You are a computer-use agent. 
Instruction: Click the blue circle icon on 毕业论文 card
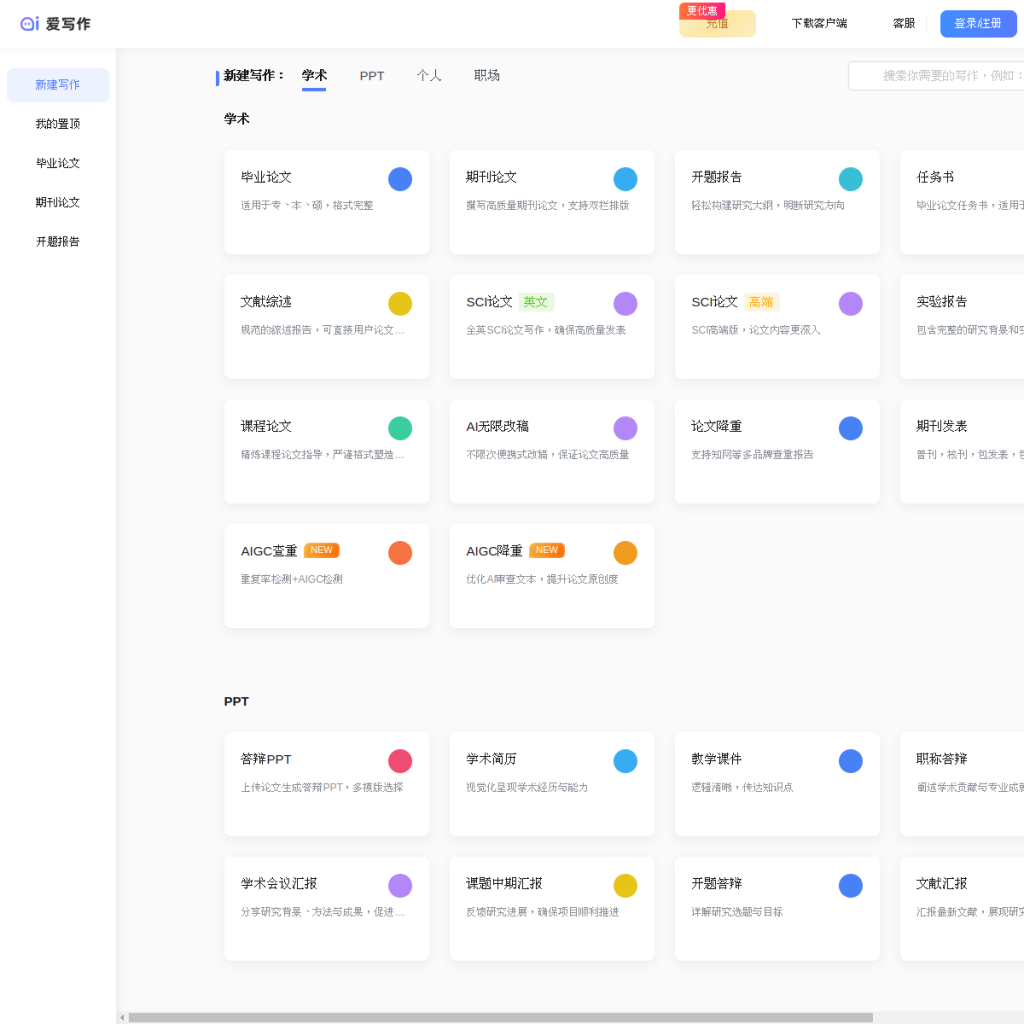(400, 179)
